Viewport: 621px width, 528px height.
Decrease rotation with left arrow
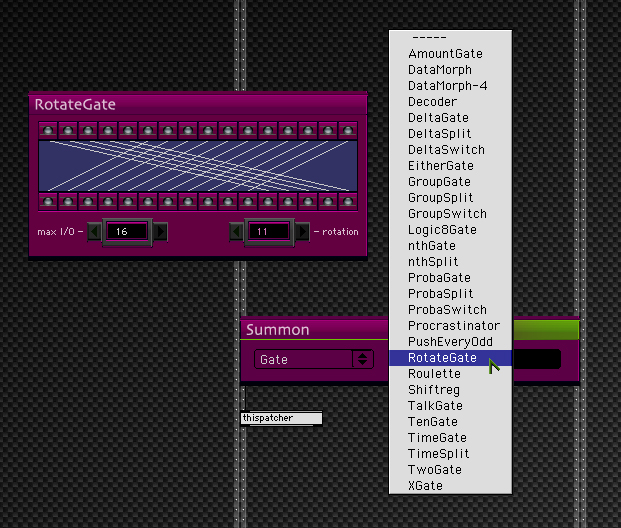(236, 232)
